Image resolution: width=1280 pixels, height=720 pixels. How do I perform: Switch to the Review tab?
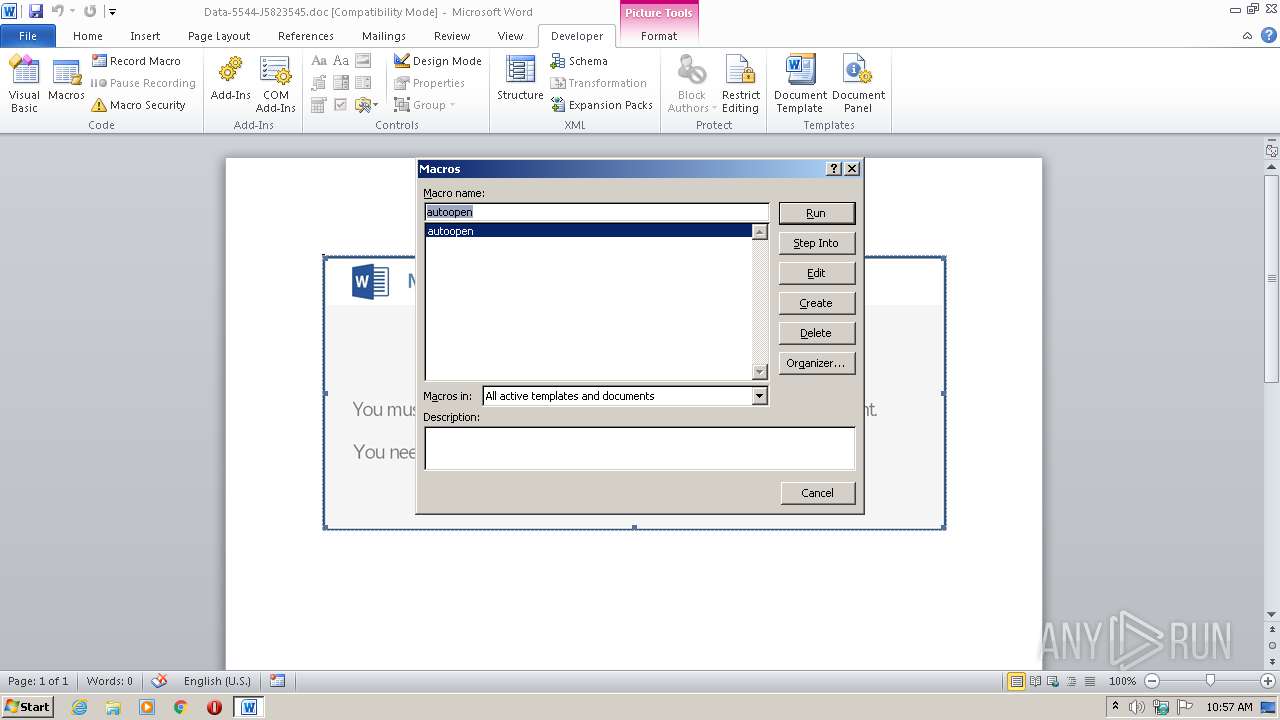tap(452, 35)
